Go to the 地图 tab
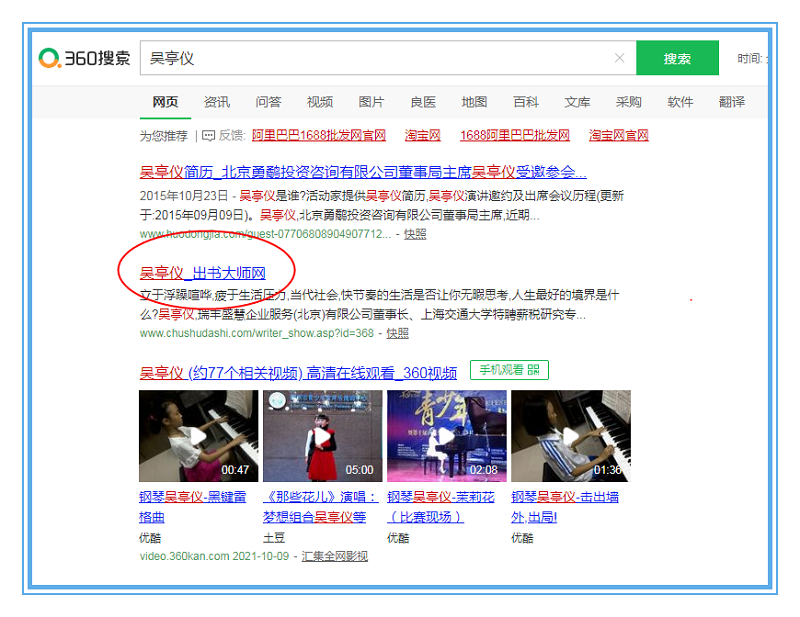This screenshot has width=800, height=617. tap(474, 102)
